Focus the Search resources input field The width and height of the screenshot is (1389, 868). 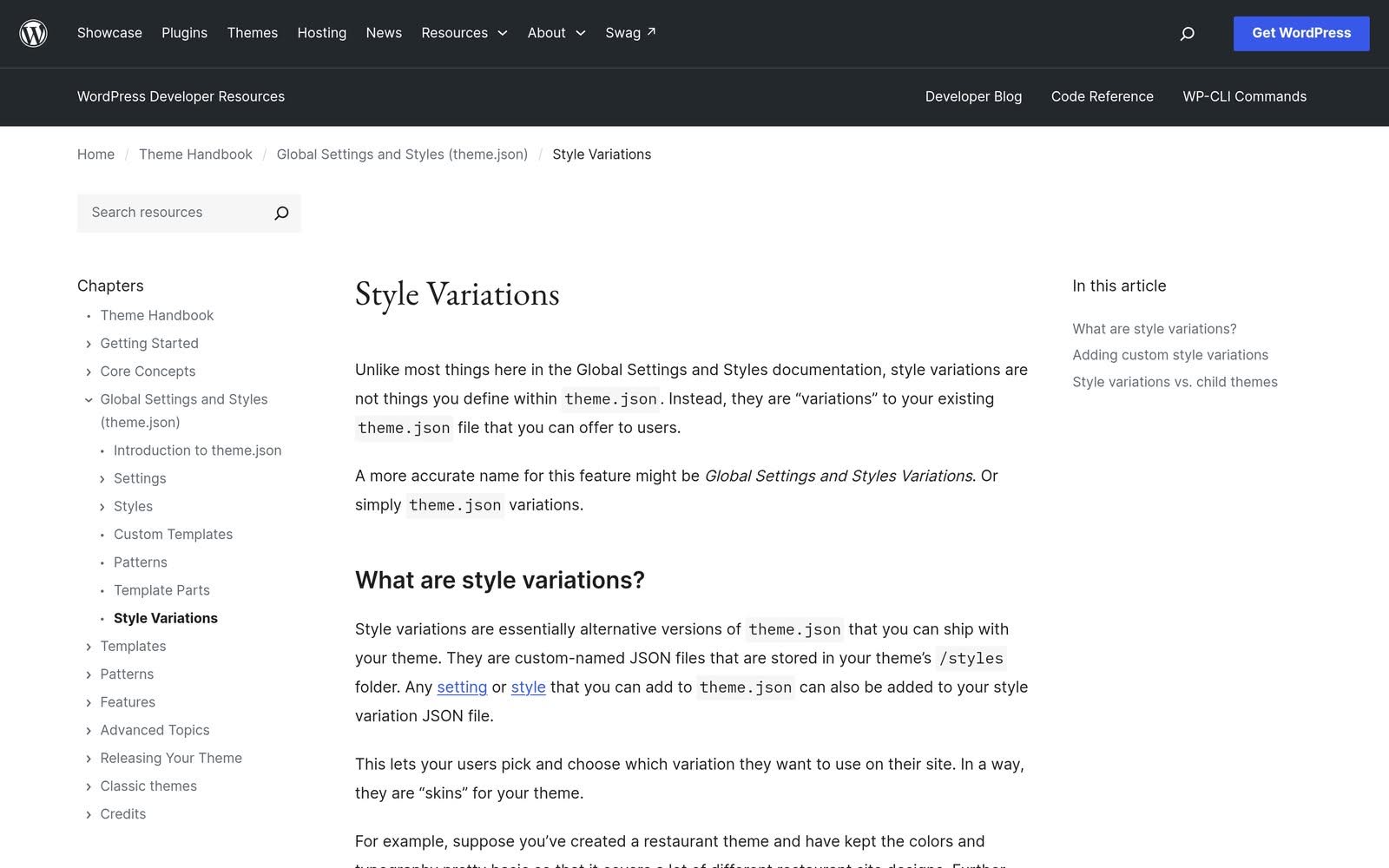click(x=174, y=213)
